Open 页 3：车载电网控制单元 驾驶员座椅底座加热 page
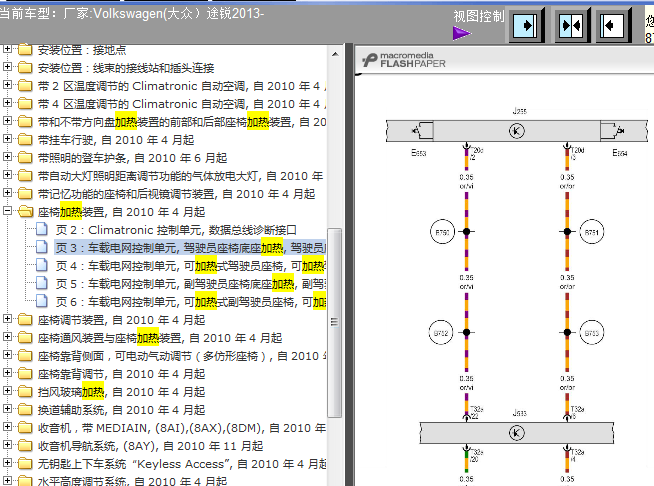This screenshot has width=654, height=486. [x=190, y=248]
